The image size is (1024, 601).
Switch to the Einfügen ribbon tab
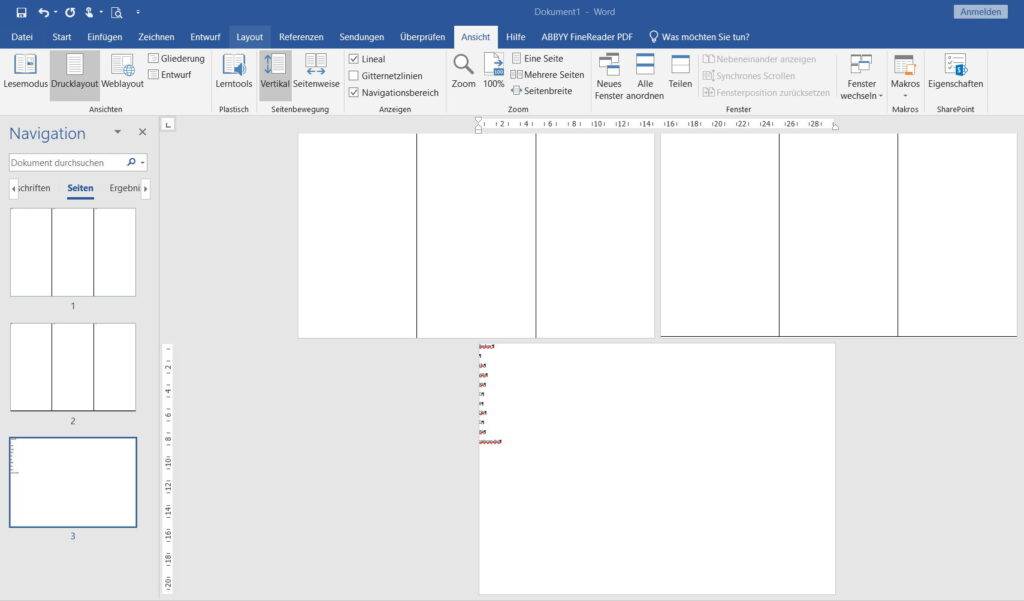[x=104, y=37]
